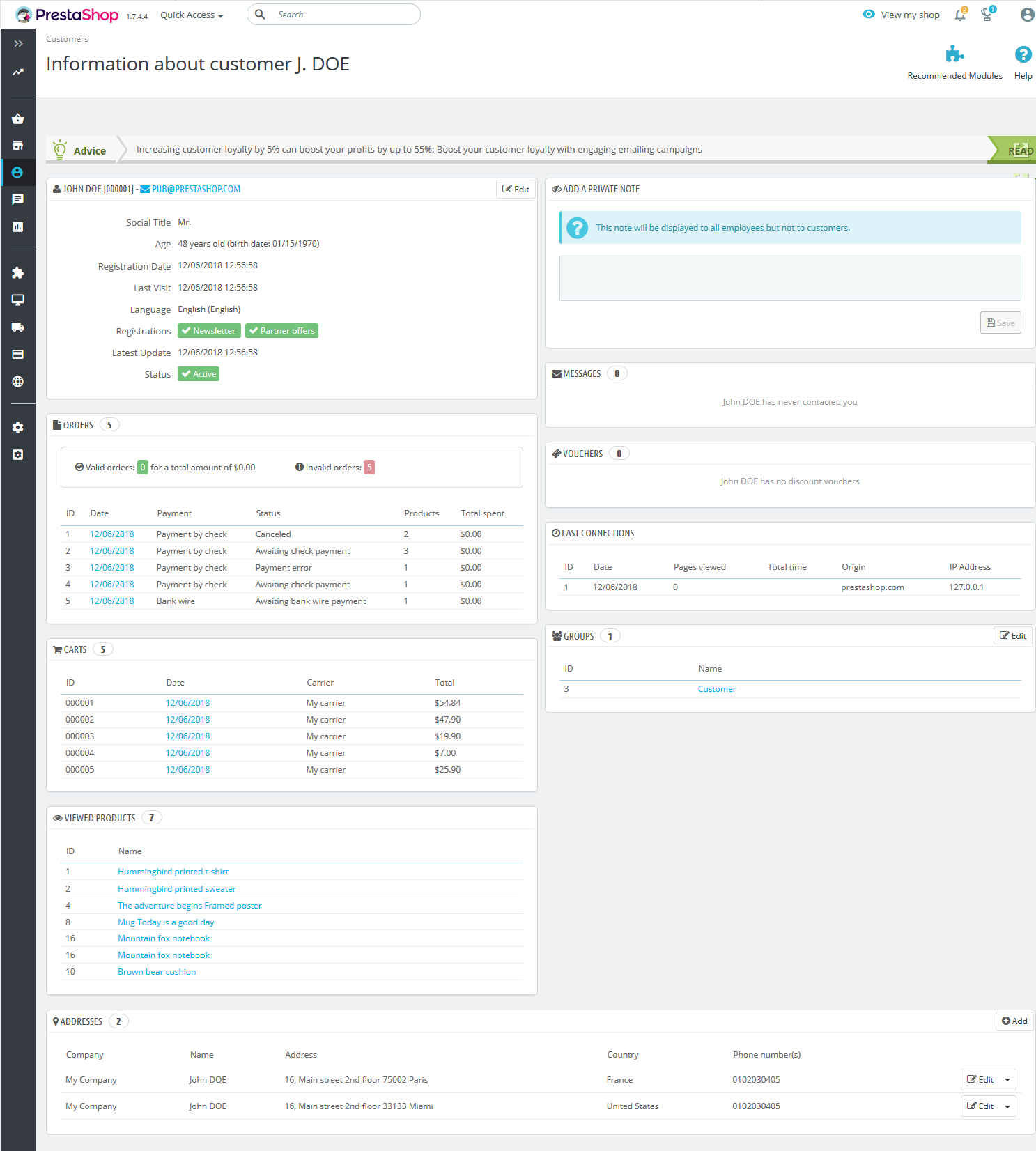This screenshot has width=1036, height=1151.
Task: Open the Help question mark icon
Action: point(1023,54)
